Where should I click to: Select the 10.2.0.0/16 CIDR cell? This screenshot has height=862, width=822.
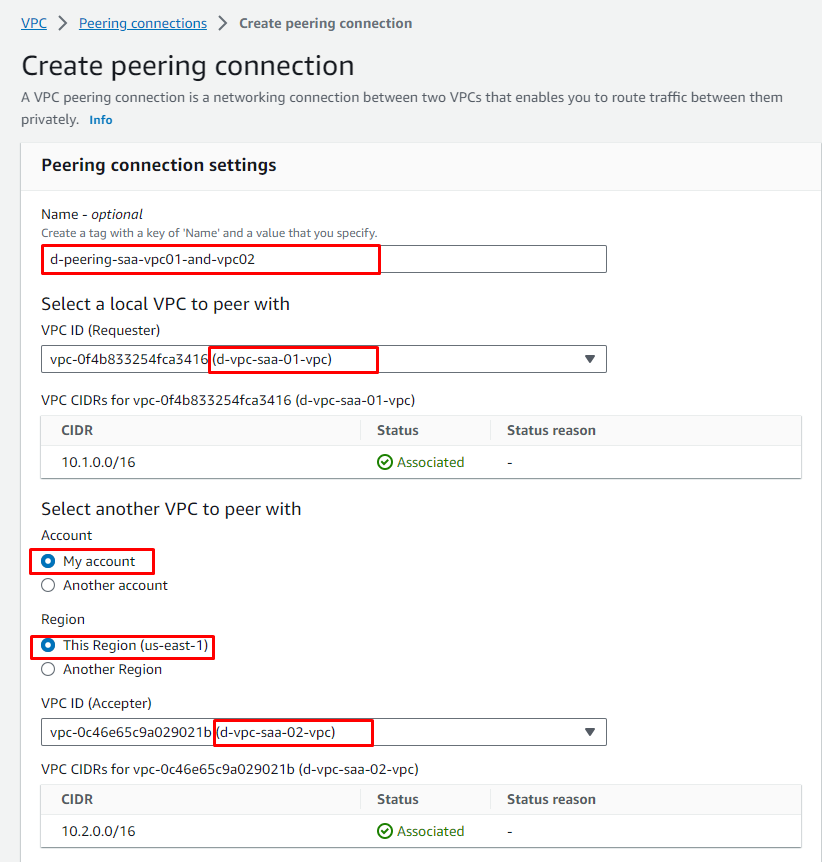pyautogui.click(x=98, y=832)
